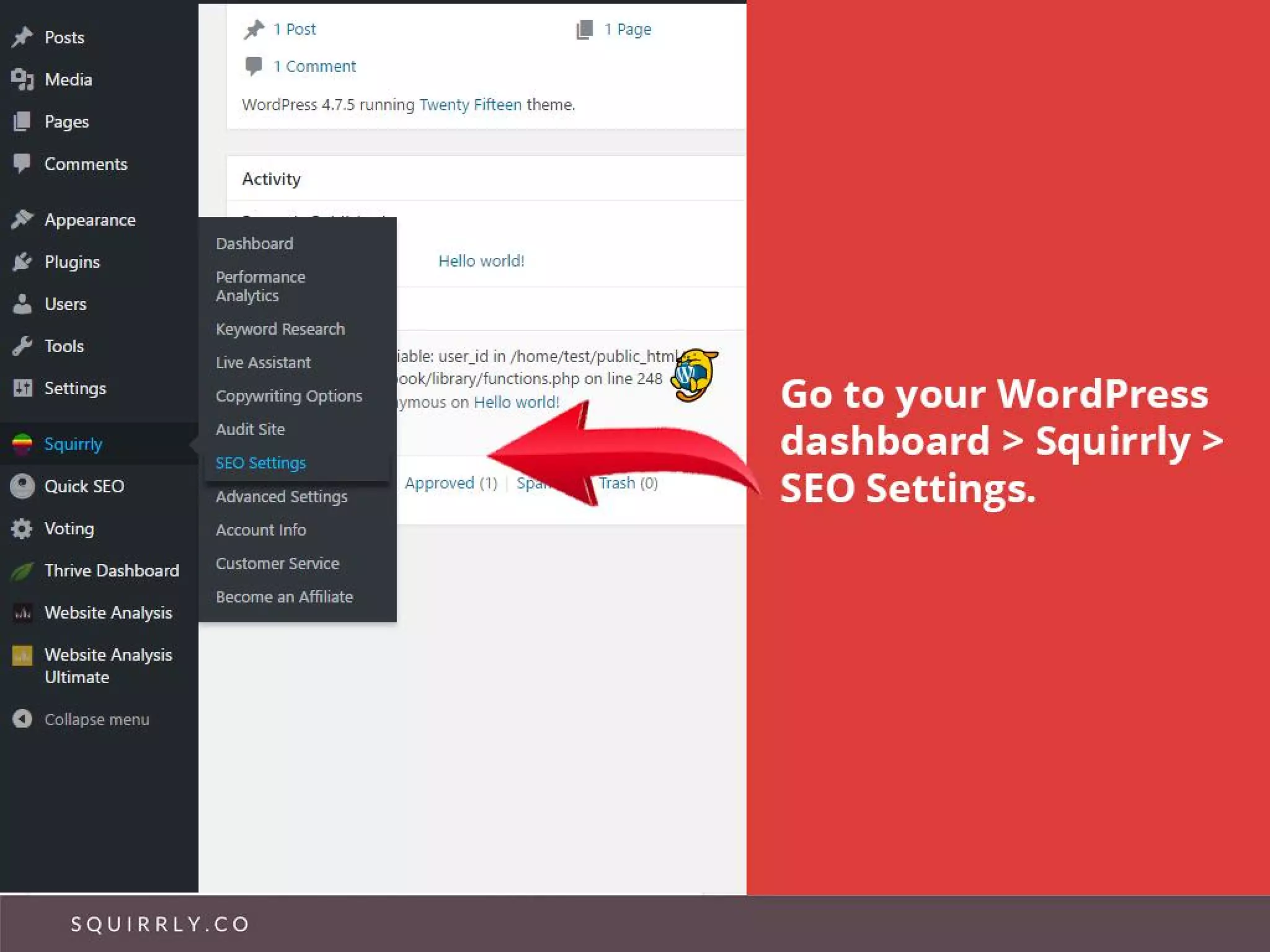The image size is (1270, 952).
Task: Click the Squirrly rainbow logo icon
Action: tap(22, 444)
